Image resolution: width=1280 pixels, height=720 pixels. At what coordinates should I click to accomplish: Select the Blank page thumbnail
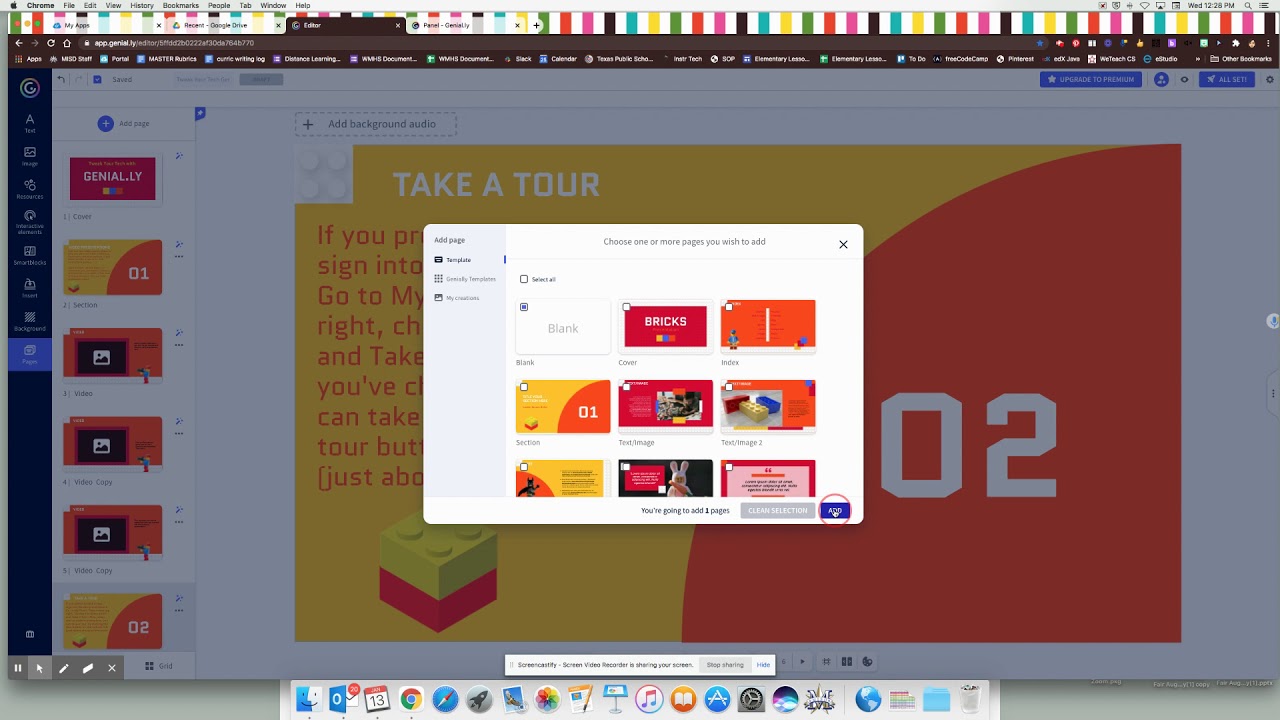click(563, 327)
